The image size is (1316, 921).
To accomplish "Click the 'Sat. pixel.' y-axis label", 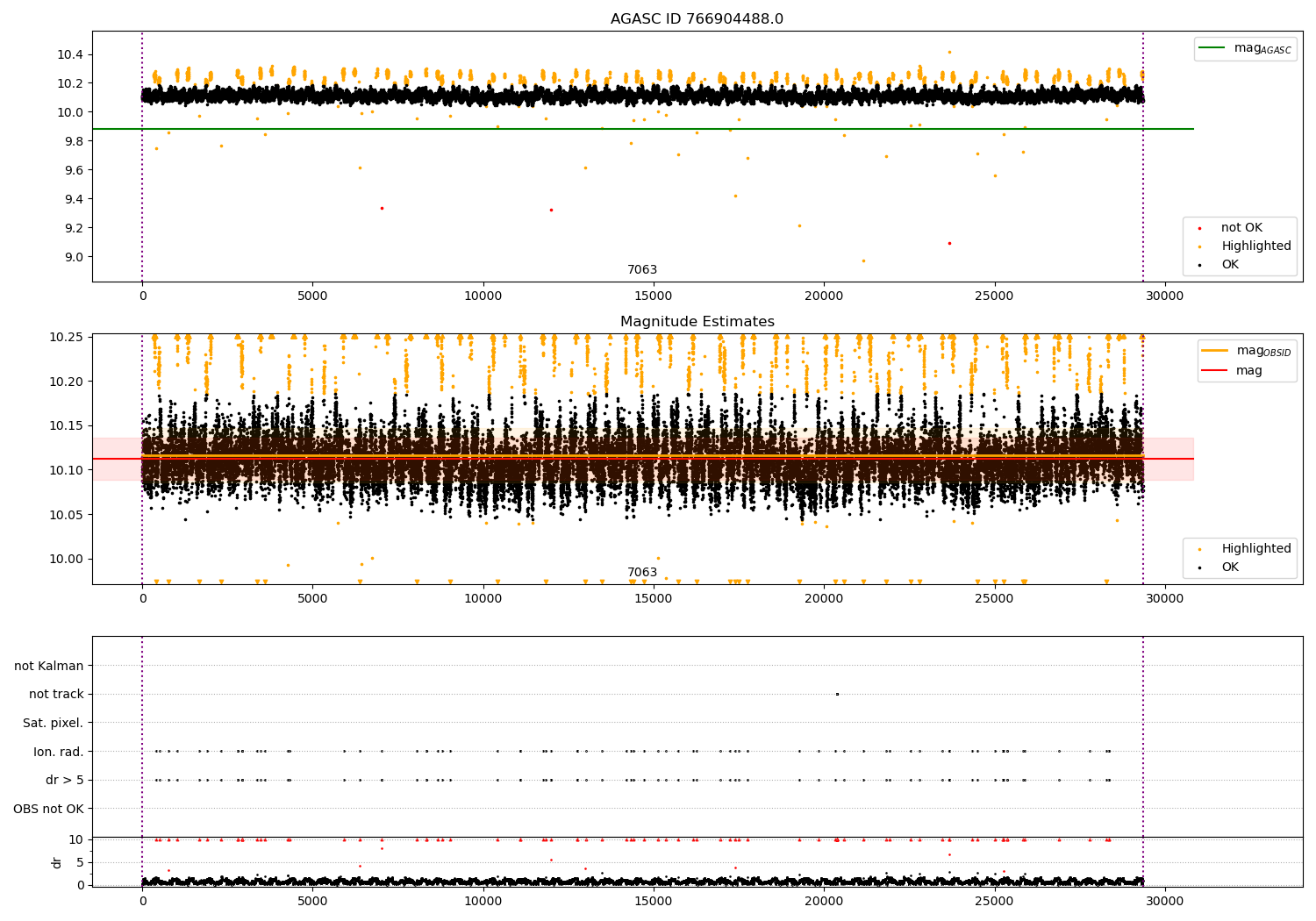I will click(x=54, y=723).
